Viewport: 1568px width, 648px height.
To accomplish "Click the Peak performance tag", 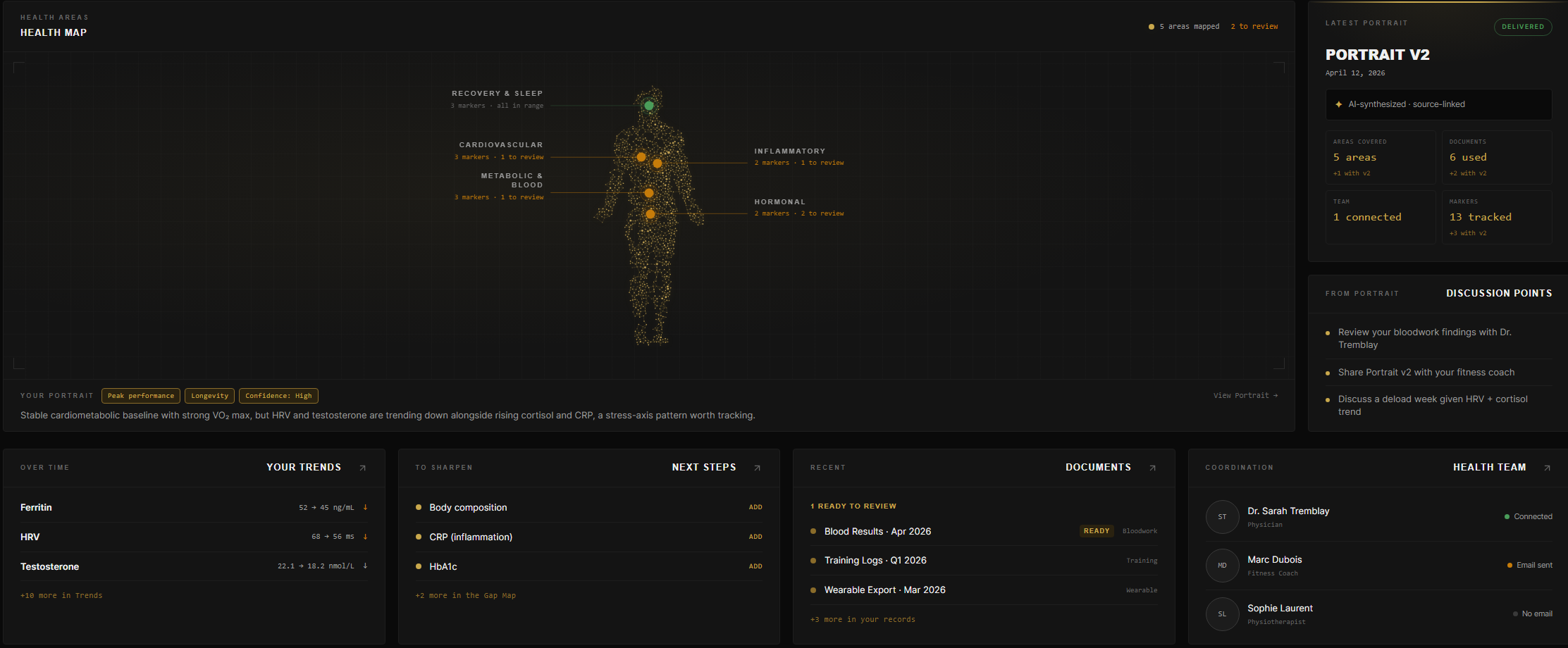I will pos(141,396).
